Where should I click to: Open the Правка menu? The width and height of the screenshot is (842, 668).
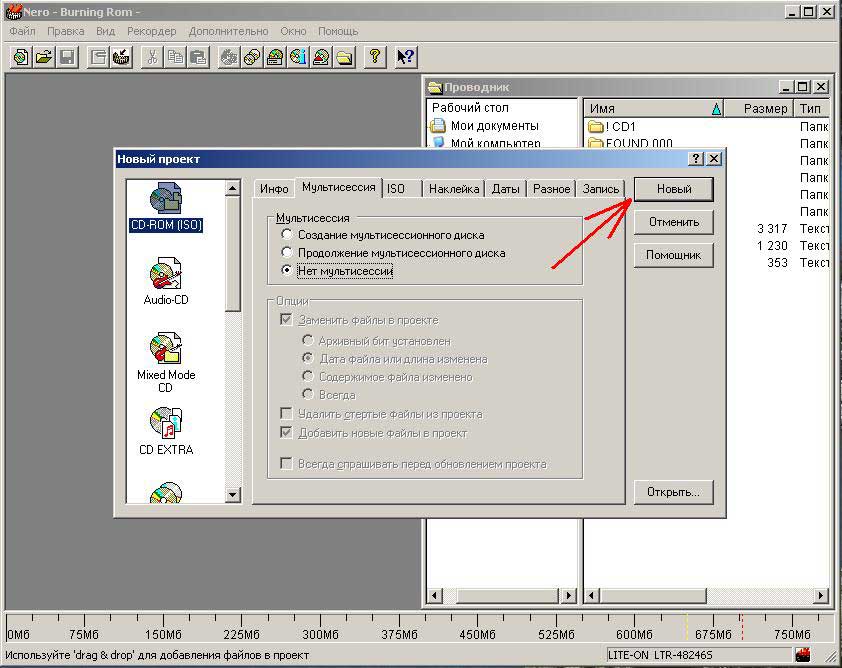tap(66, 31)
